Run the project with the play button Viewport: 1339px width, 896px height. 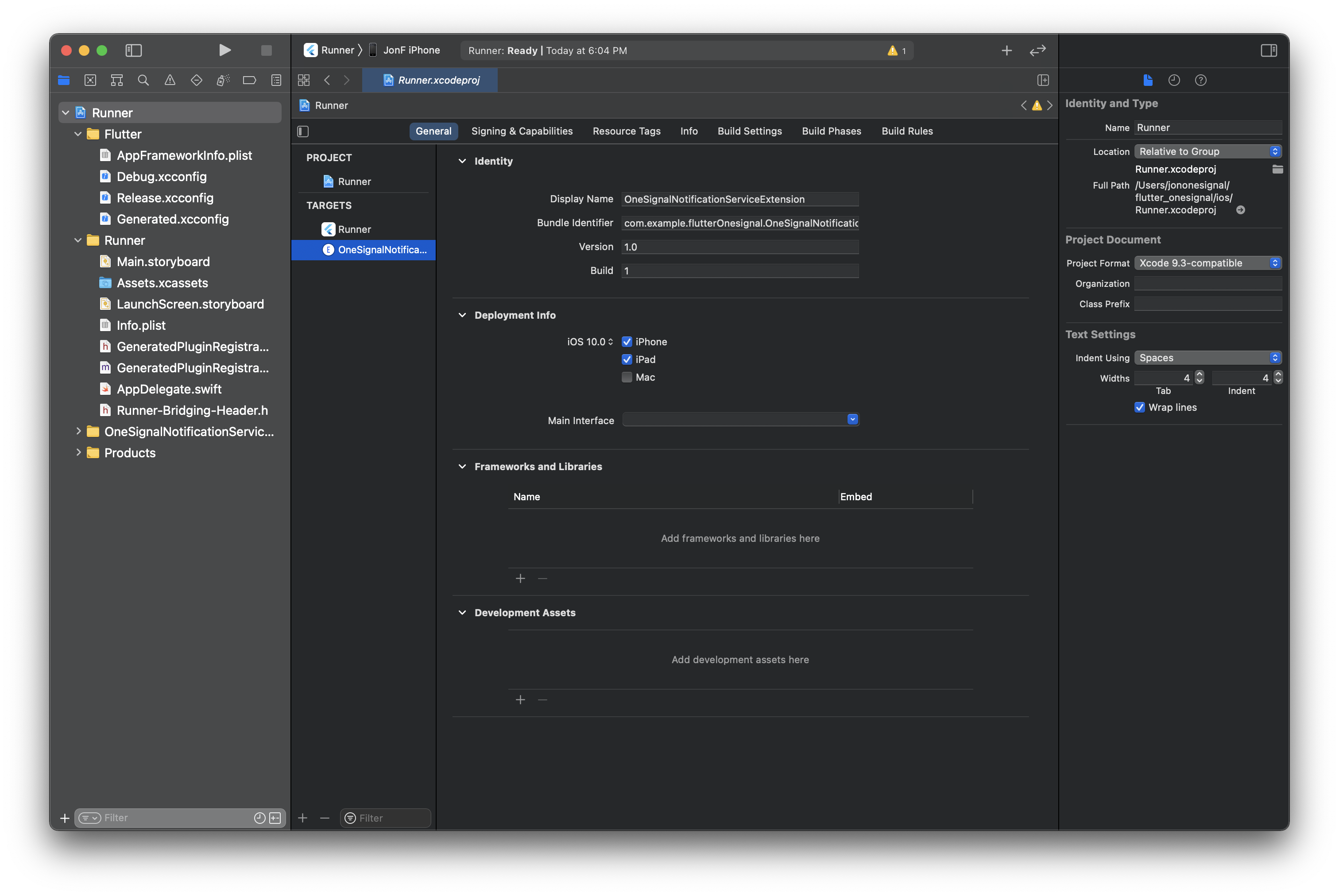point(224,50)
